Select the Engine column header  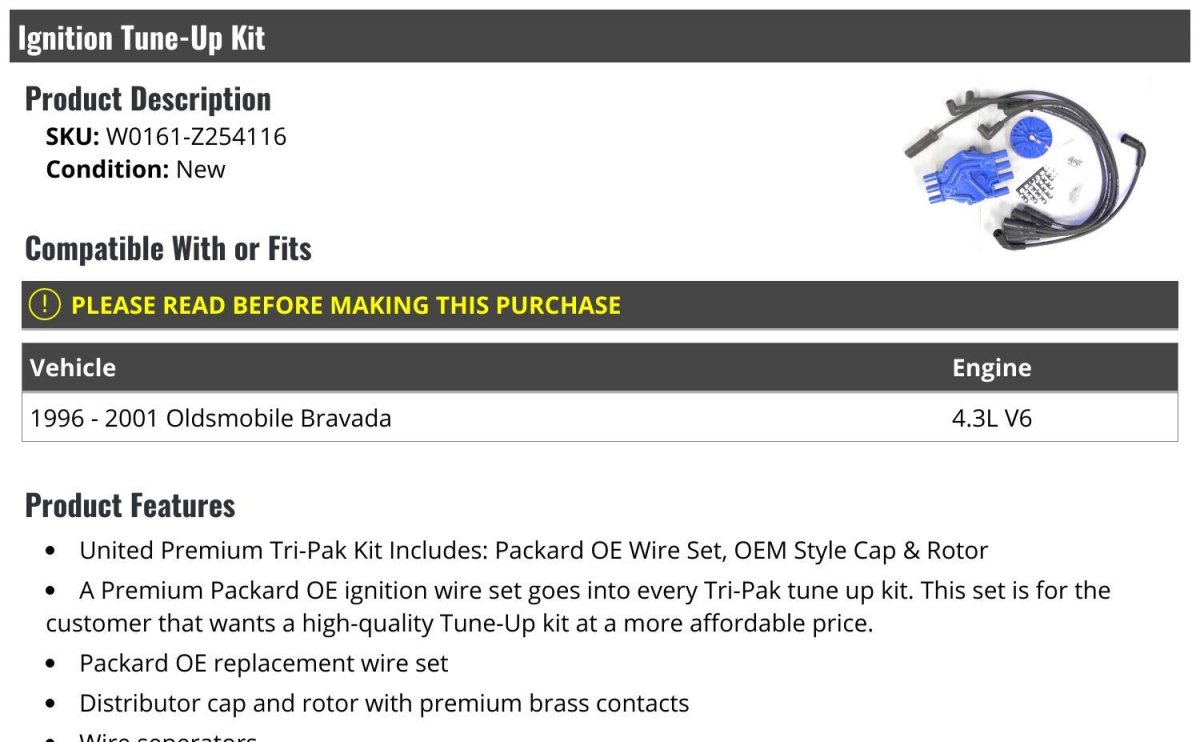tap(991, 368)
